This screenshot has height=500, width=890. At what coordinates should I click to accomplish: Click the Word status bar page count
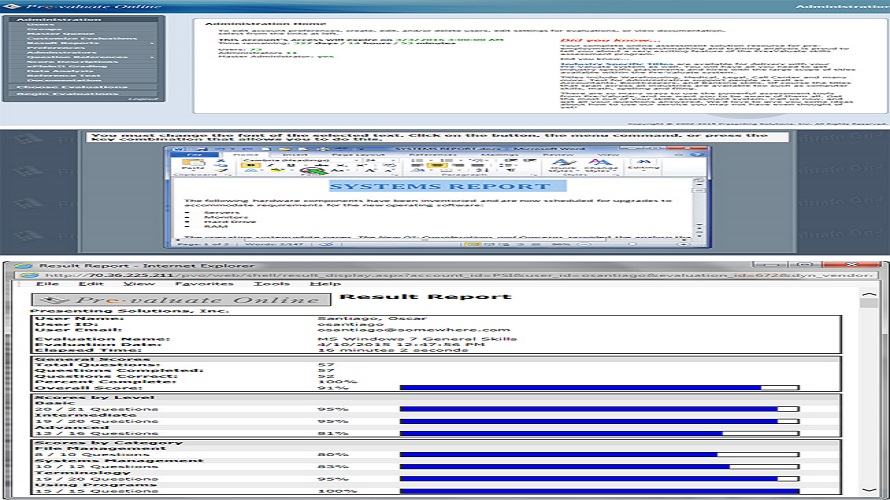click(x=203, y=245)
